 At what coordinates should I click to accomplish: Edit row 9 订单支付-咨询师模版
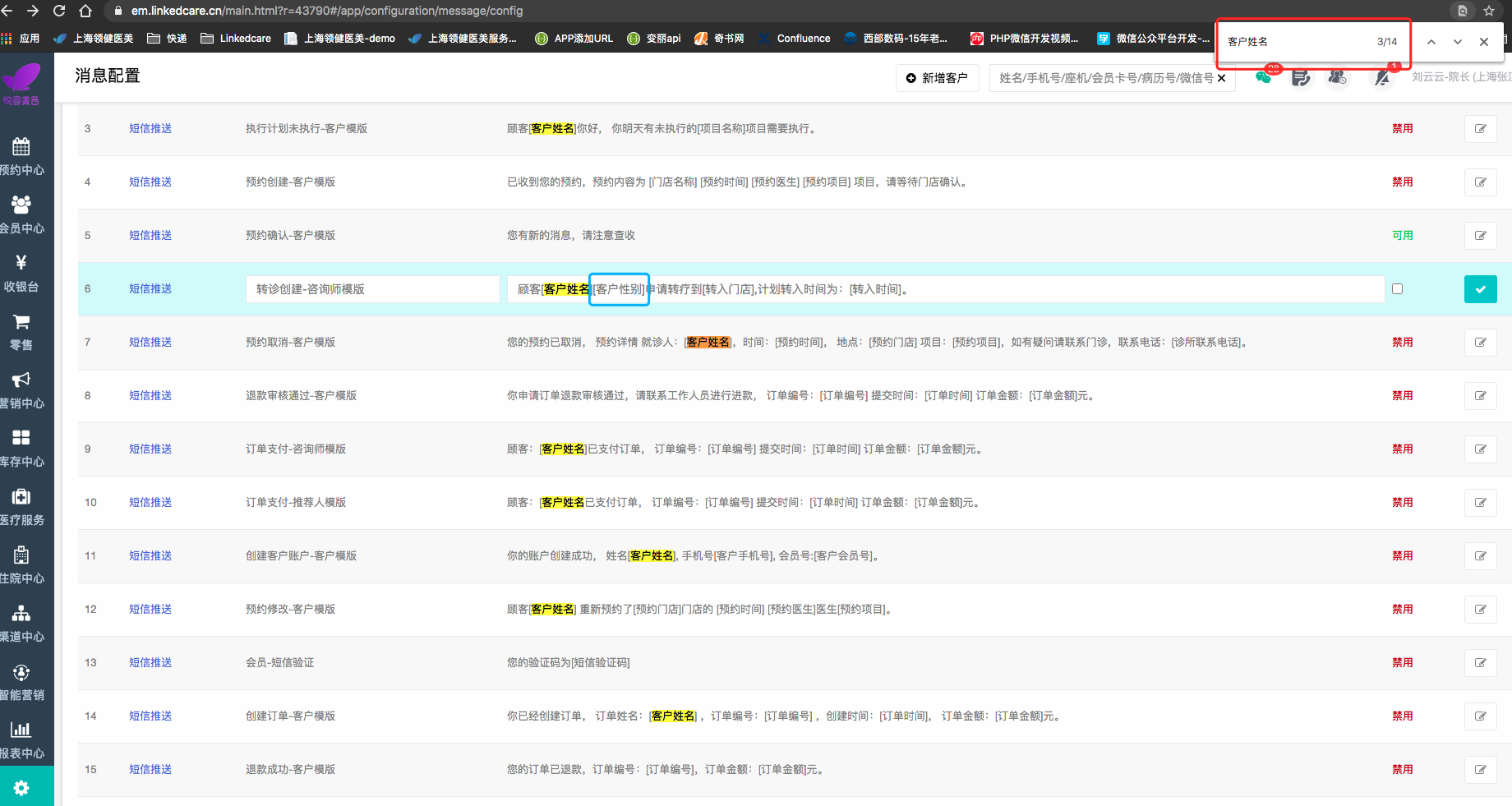pyautogui.click(x=1480, y=449)
